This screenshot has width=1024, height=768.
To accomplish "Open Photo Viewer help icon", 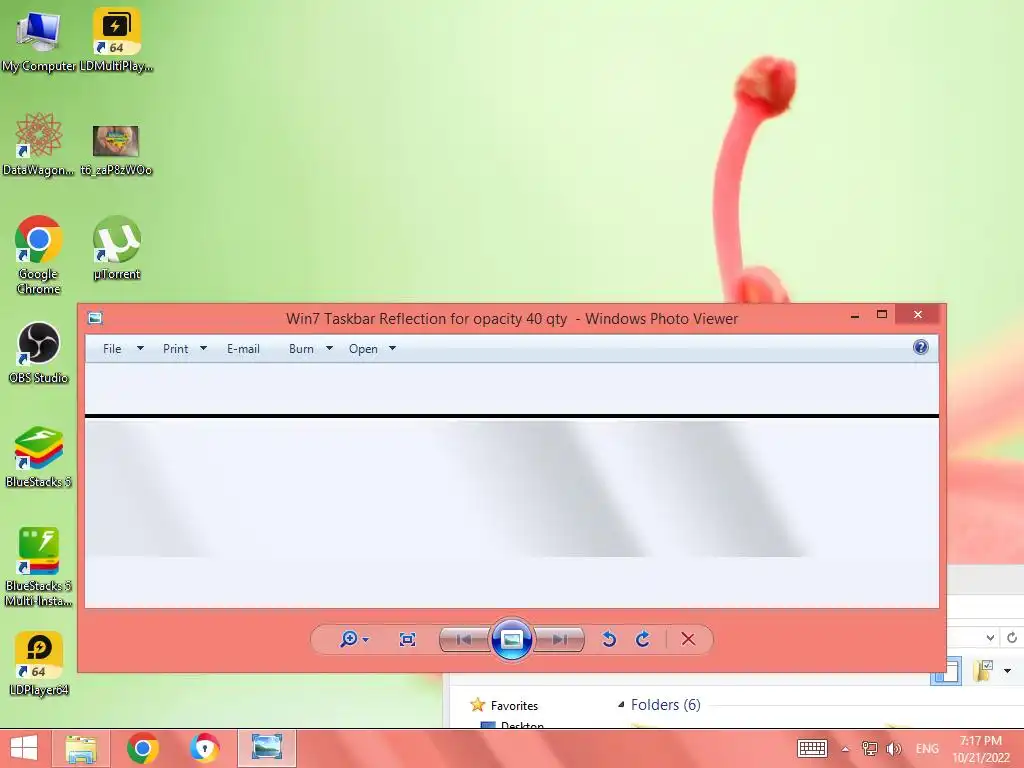I will (x=921, y=347).
